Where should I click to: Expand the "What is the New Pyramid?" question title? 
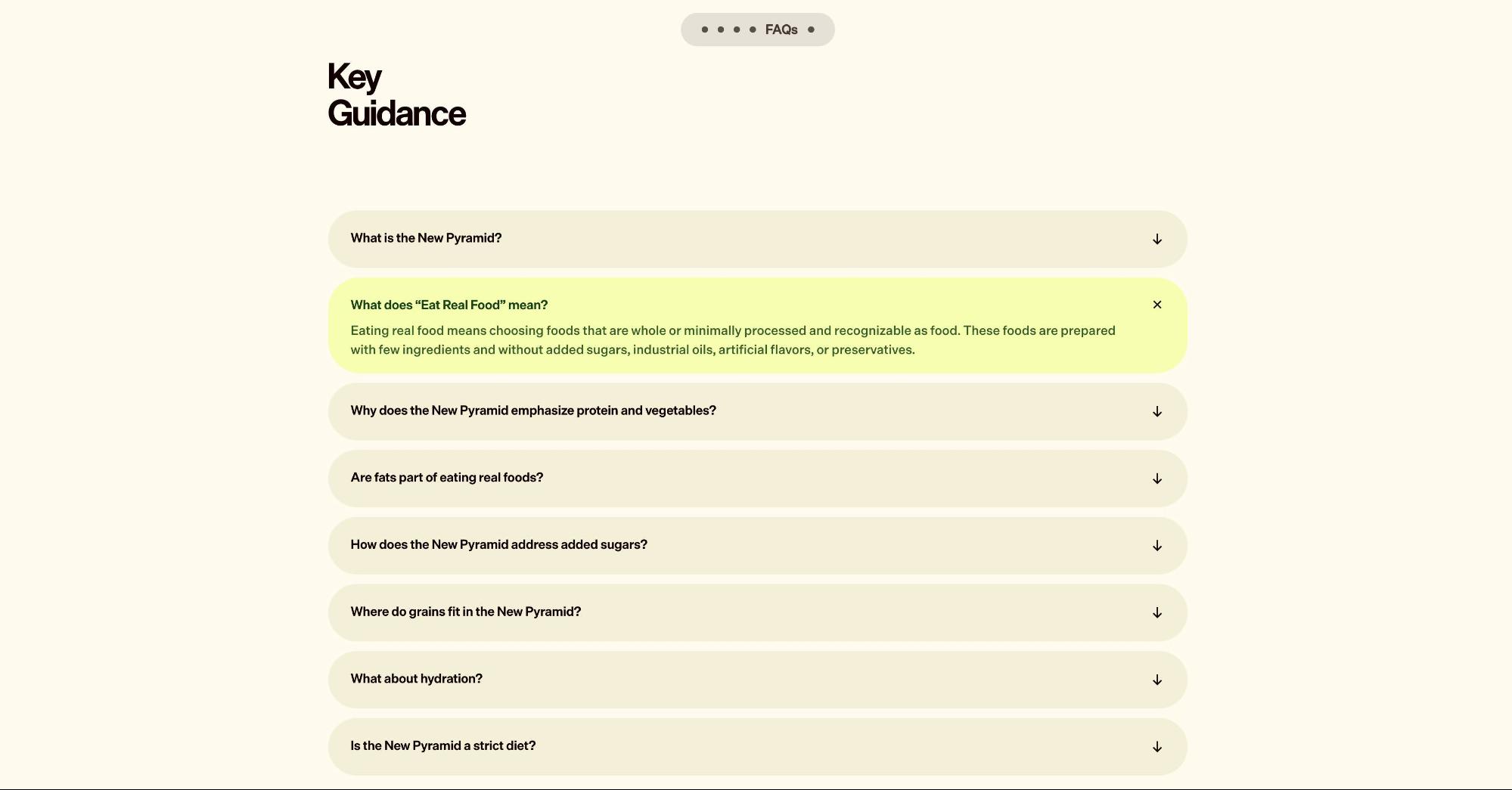(x=426, y=238)
